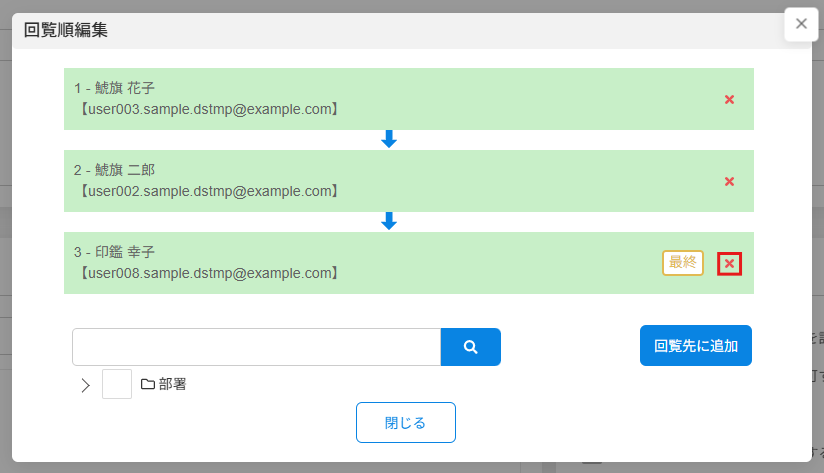
Task: Select the first recipient row 鯱旗 花子
Action: click(409, 99)
